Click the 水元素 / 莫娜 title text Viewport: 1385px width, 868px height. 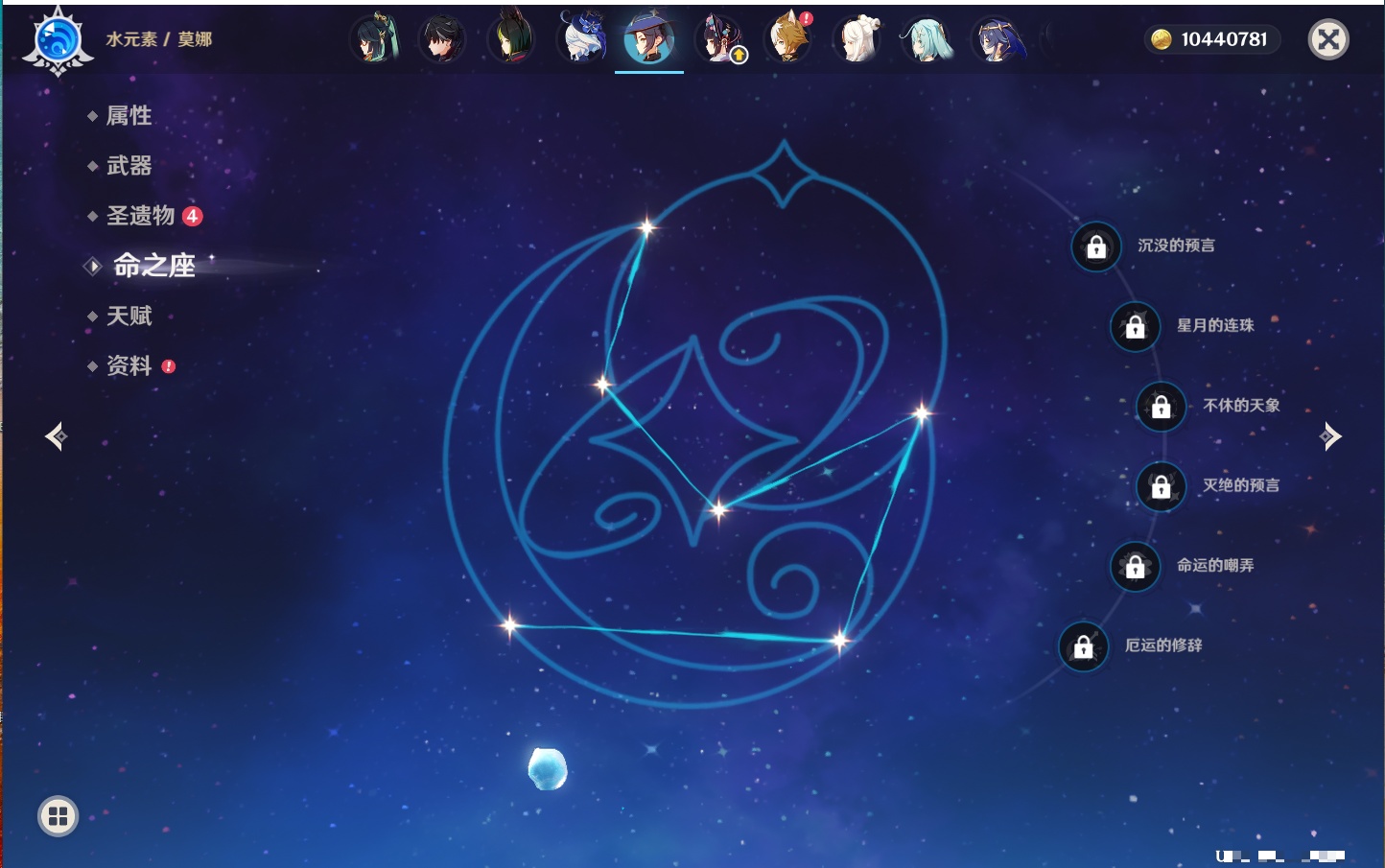coord(159,39)
